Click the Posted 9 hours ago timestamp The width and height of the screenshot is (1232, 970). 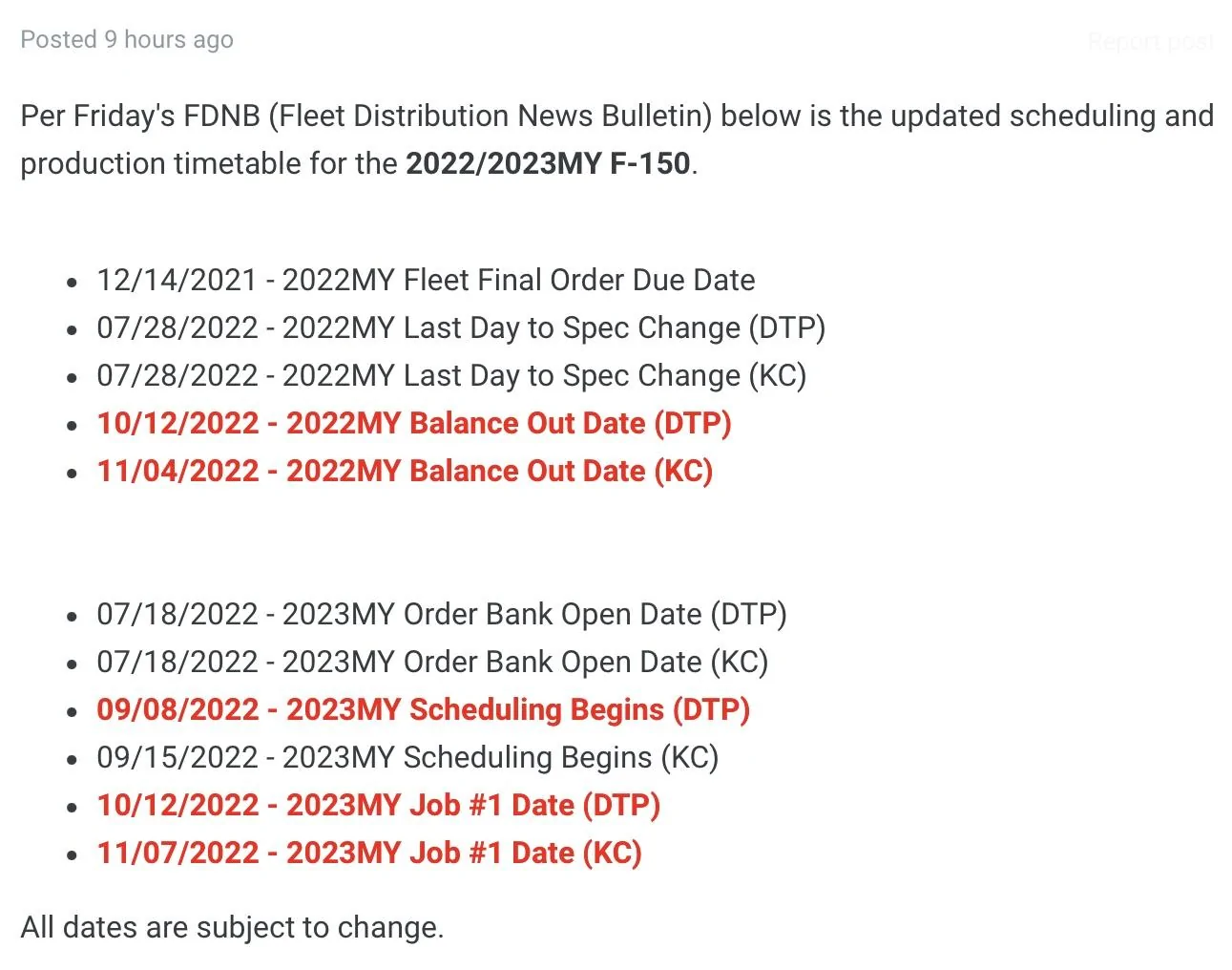pos(127,39)
